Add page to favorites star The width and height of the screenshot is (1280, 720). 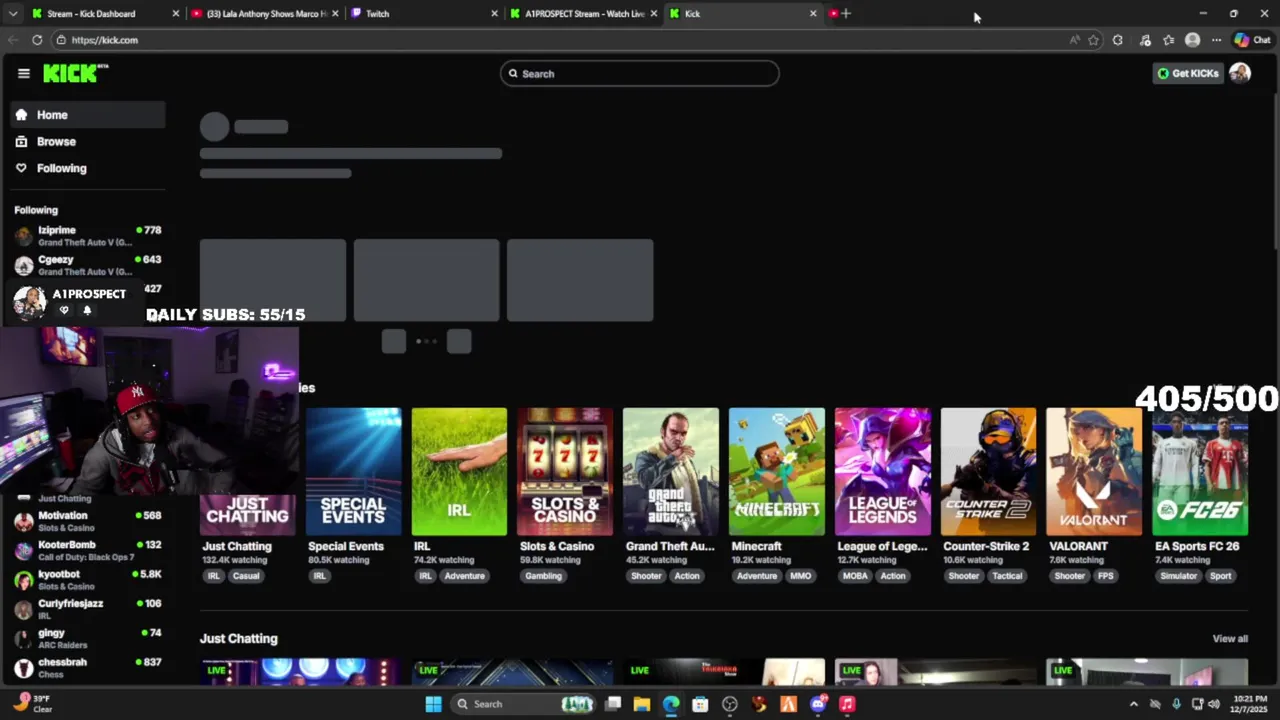point(1093,40)
